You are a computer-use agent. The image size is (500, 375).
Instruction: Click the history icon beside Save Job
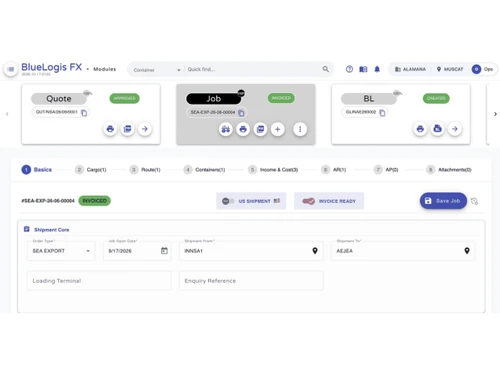click(x=474, y=201)
